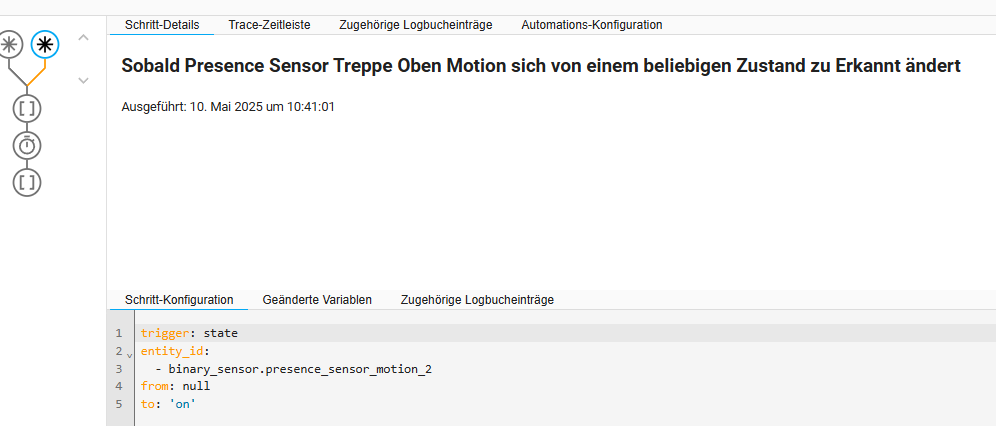Screen dimensions: 996x426
Task: Click the highlighted blue trigger asterisk node
Action: (45, 44)
